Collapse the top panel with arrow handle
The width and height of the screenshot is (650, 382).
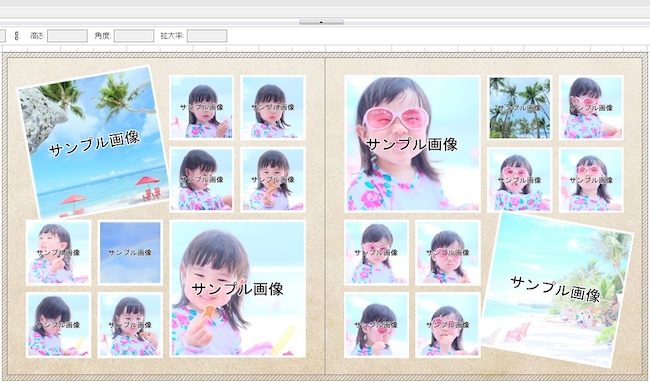tap(321, 22)
